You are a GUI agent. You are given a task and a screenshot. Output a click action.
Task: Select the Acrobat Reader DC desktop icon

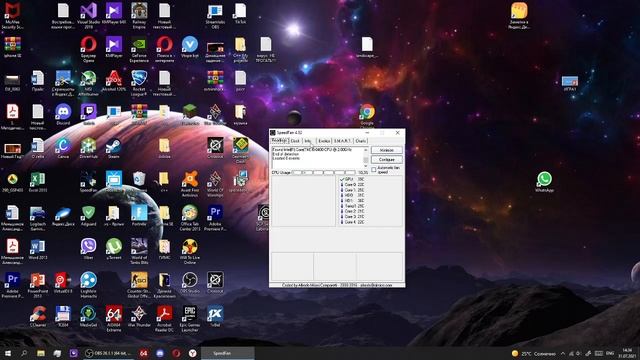164,319
